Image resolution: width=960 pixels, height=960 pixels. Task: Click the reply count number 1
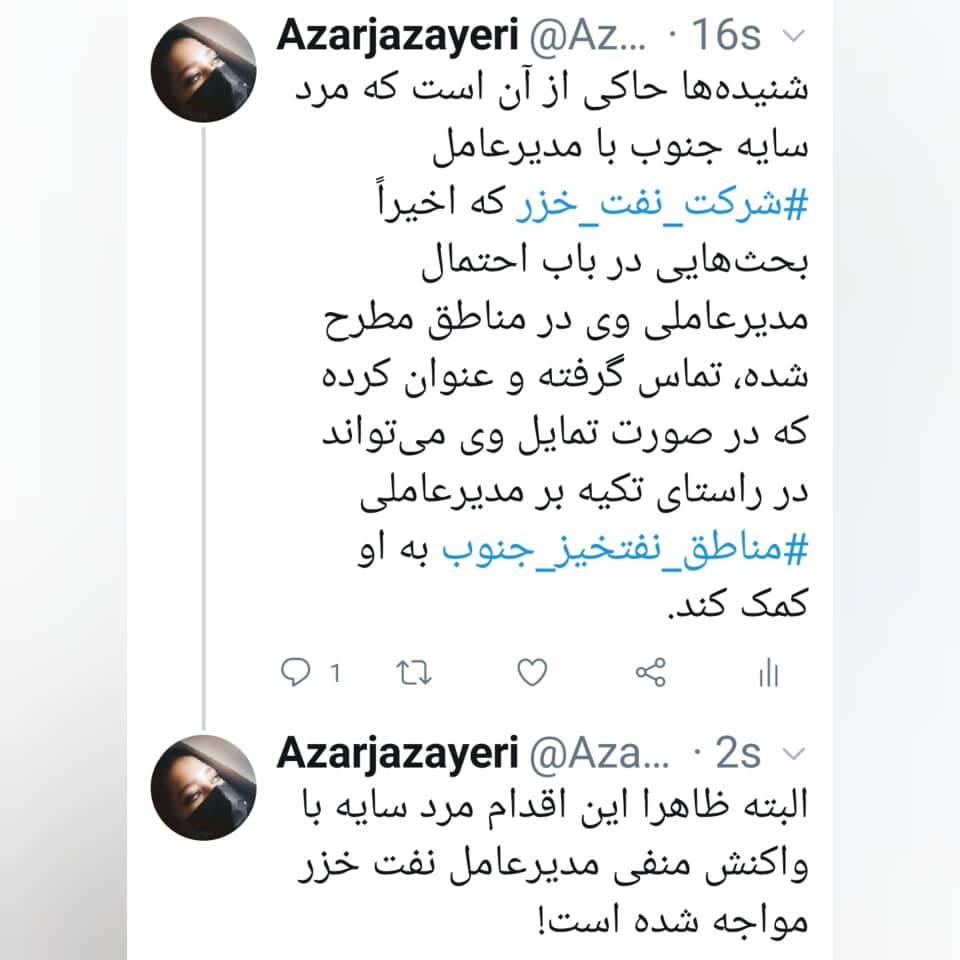335,673
